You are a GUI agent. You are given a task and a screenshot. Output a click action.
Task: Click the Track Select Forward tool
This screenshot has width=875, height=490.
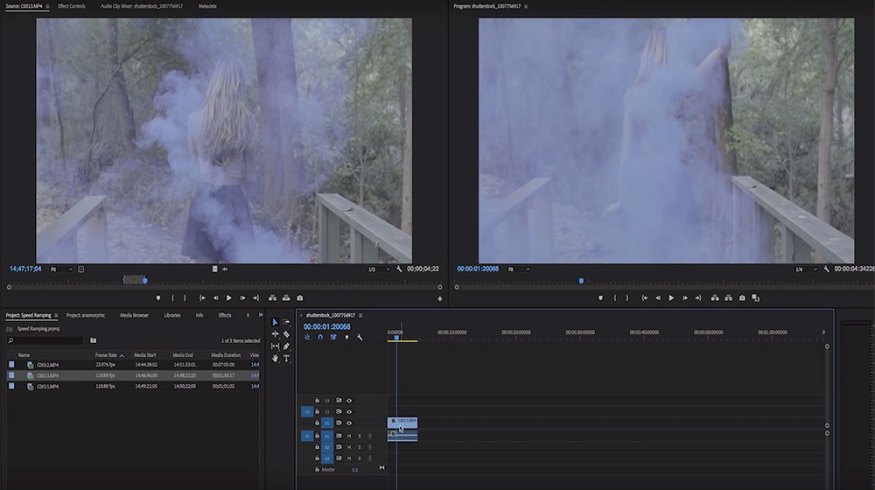(x=287, y=322)
